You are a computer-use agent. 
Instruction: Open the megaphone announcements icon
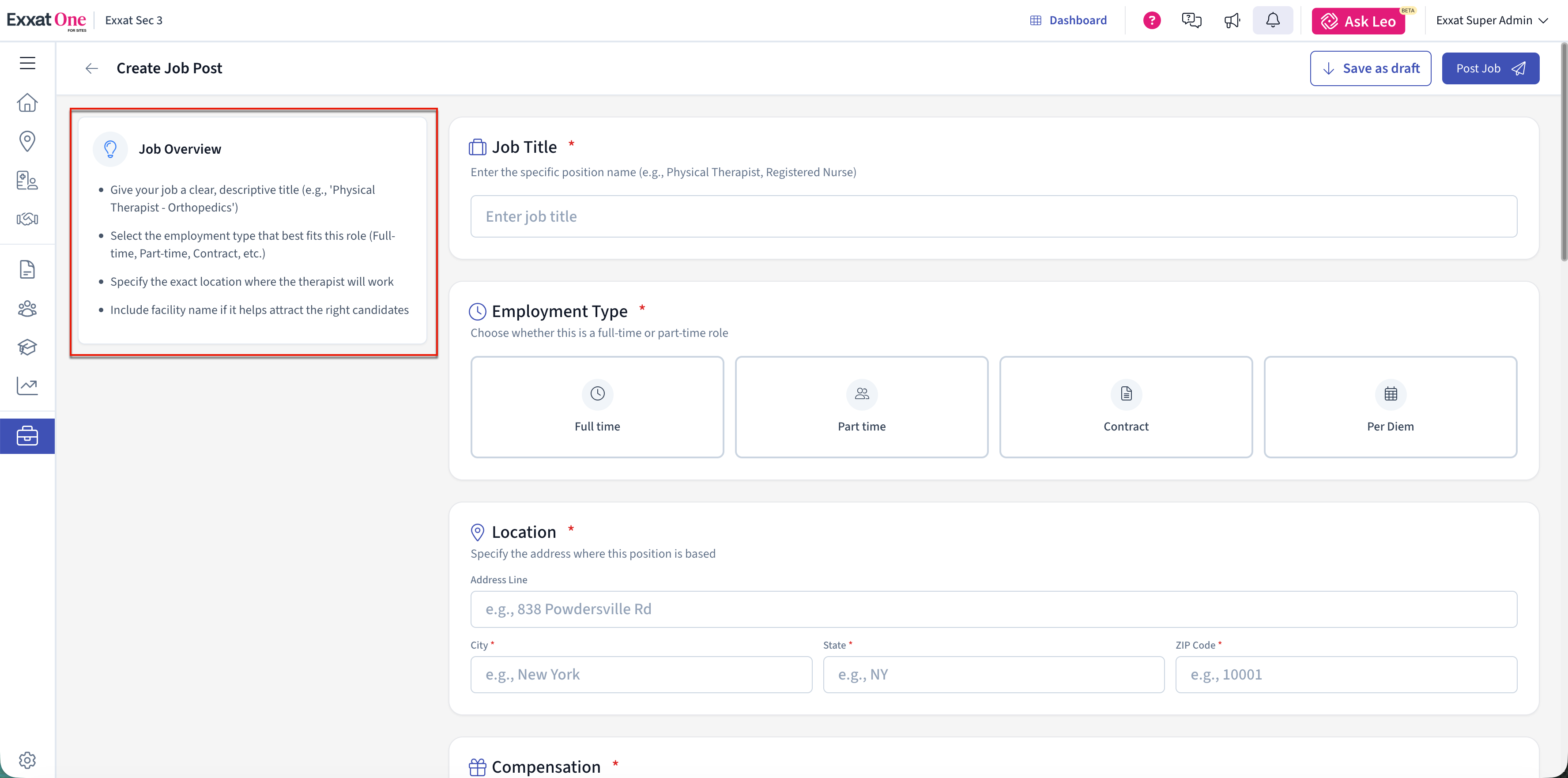1232,21
